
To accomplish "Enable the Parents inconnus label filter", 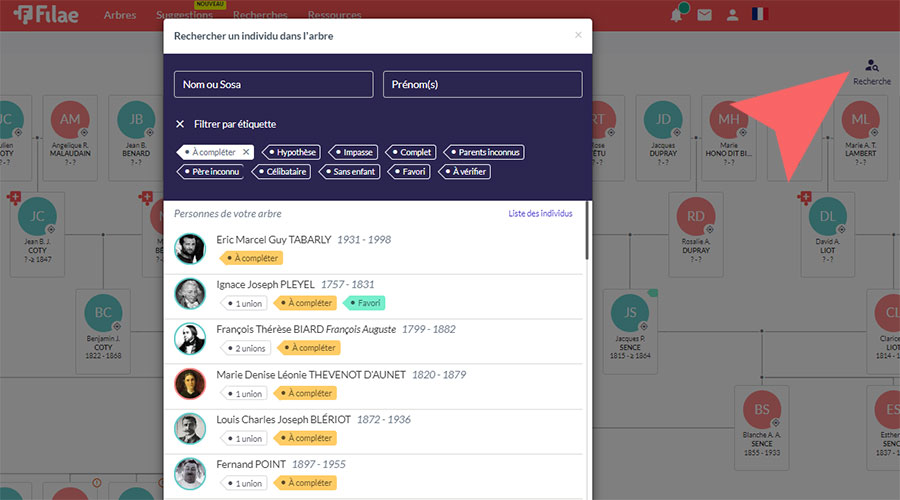I will coord(484,152).
